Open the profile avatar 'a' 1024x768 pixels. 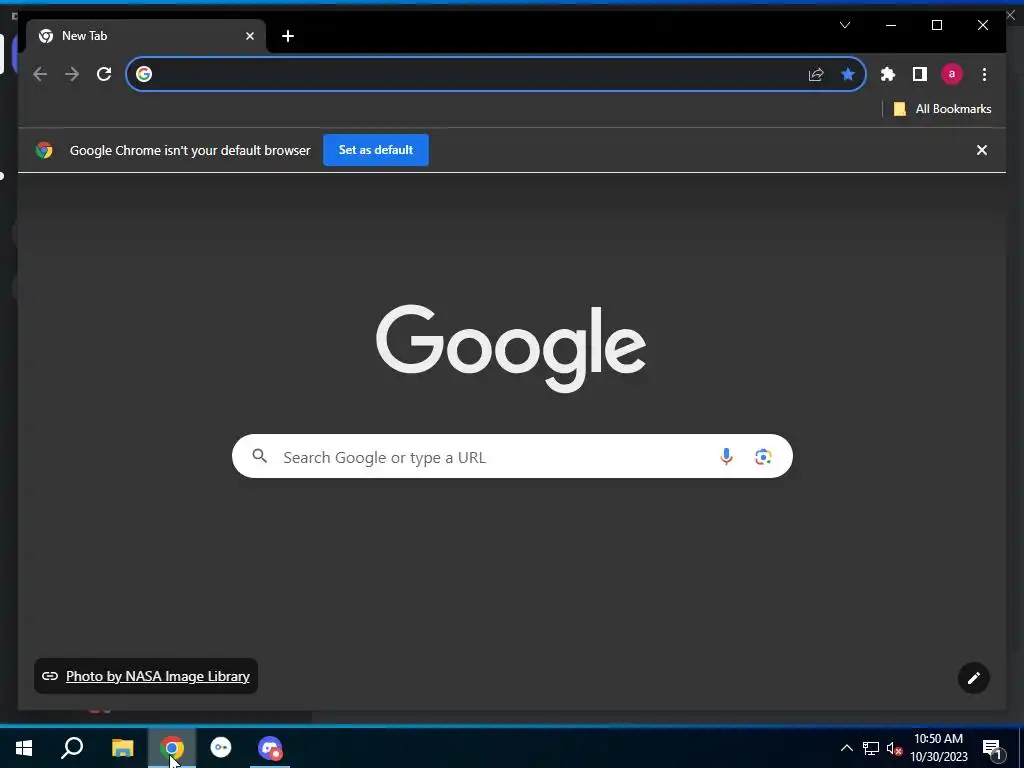click(x=952, y=74)
